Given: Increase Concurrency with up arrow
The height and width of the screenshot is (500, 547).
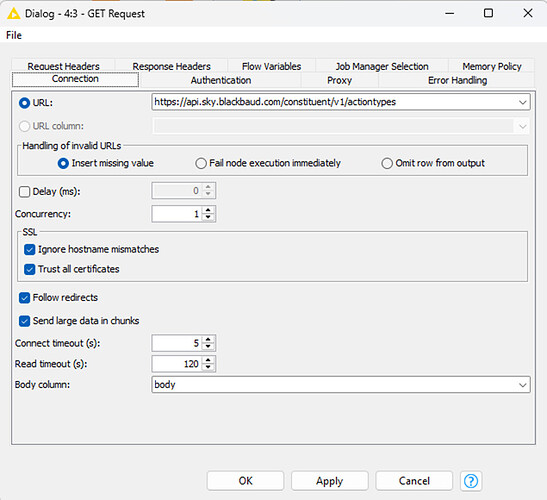Looking at the screenshot, I should coord(208,210).
